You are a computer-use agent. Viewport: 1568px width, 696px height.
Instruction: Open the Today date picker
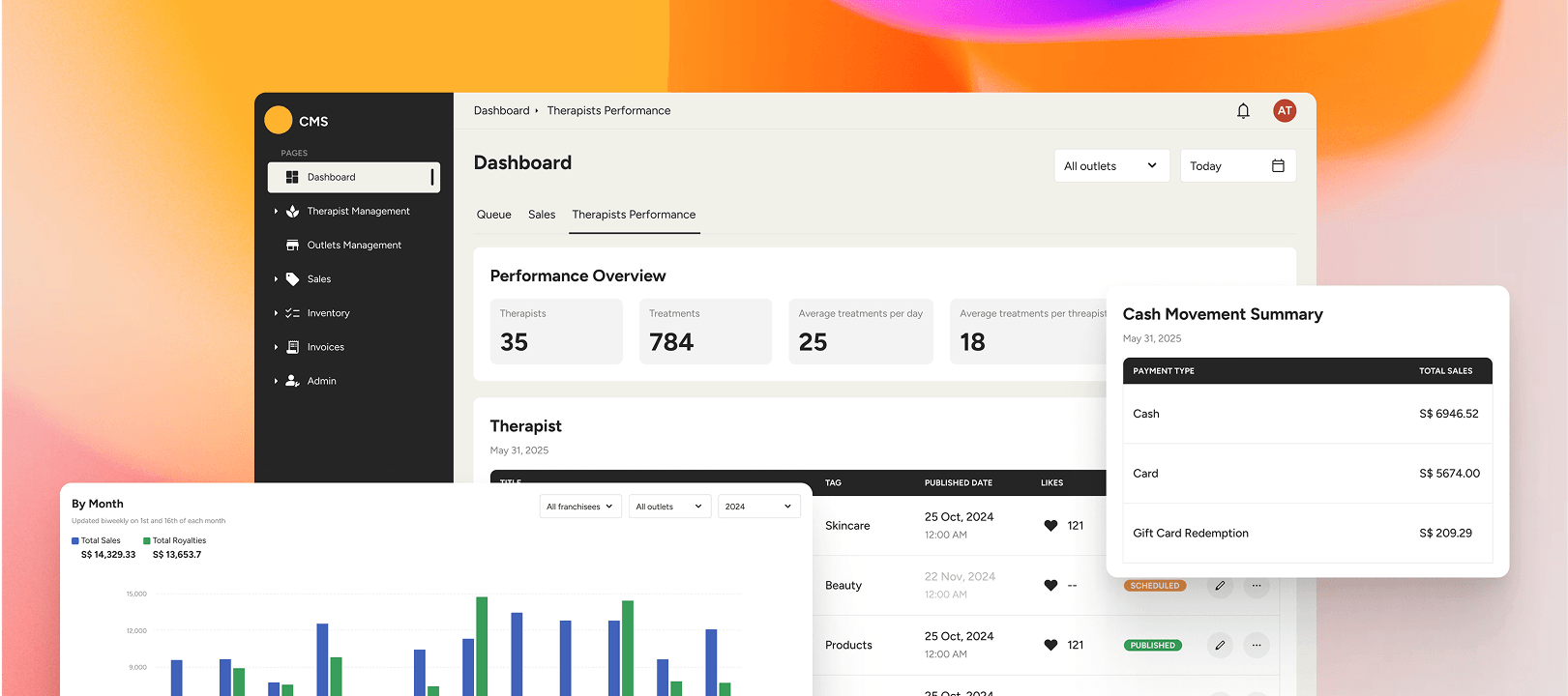point(1237,166)
